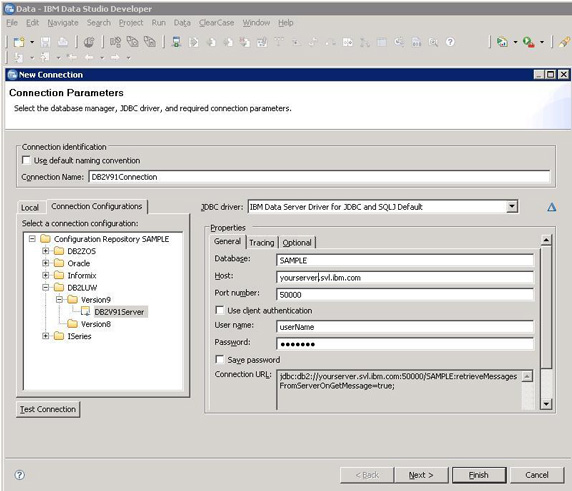The height and width of the screenshot is (491, 572).
Task: Open the JDBC driver dropdown
Action: pyautogui.click(x=512, y=206)
